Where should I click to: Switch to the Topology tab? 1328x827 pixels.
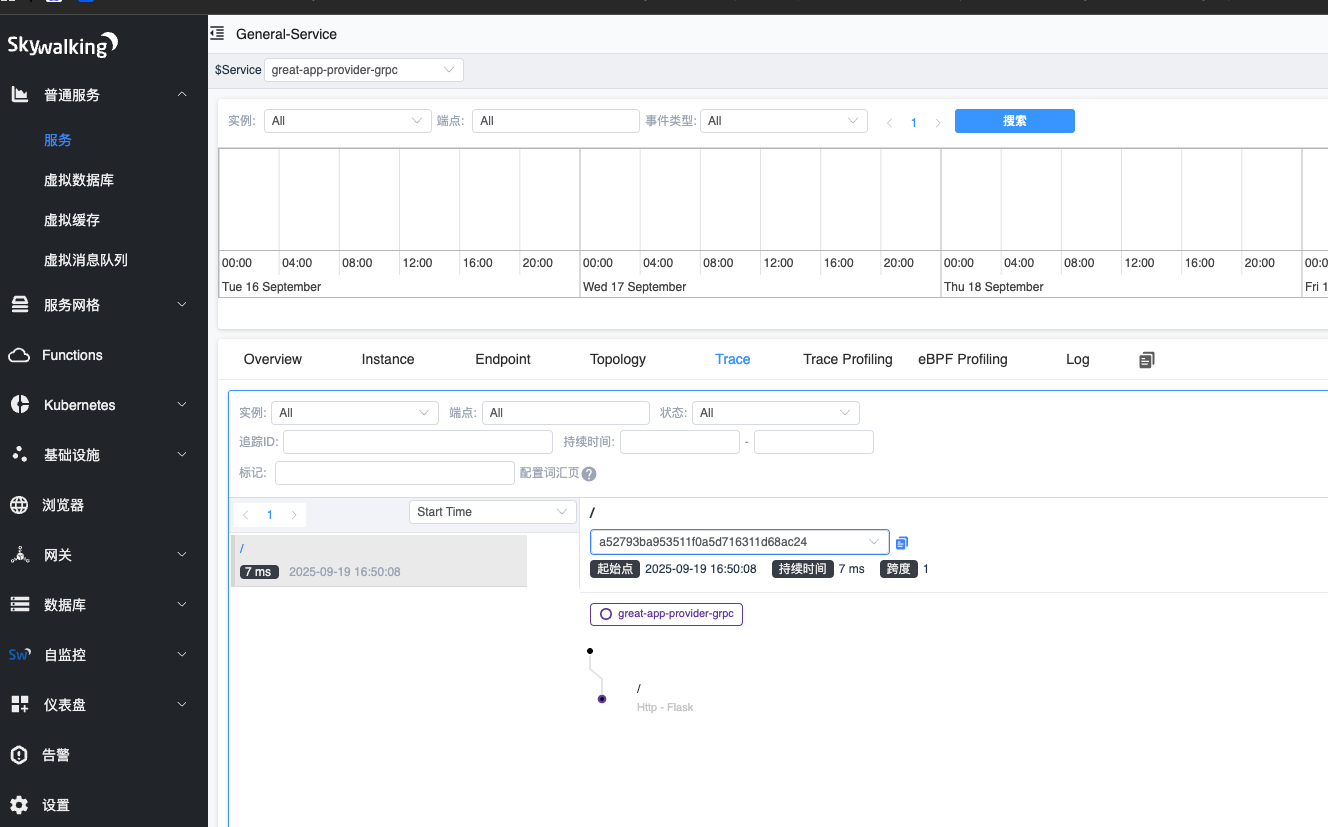[617, 359]
